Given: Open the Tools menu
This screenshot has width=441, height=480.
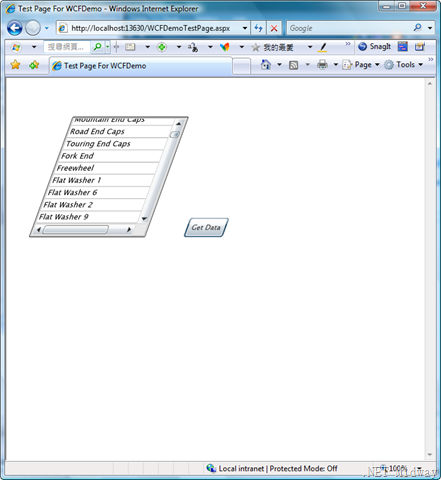Looking at the screenshot, I should coord(404,65).
